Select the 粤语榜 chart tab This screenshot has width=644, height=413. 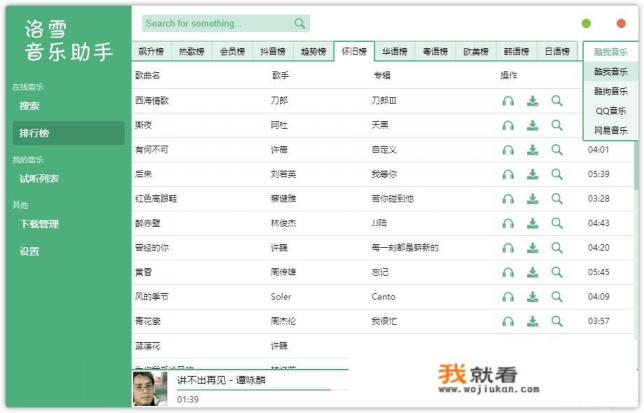coord(435,51)
